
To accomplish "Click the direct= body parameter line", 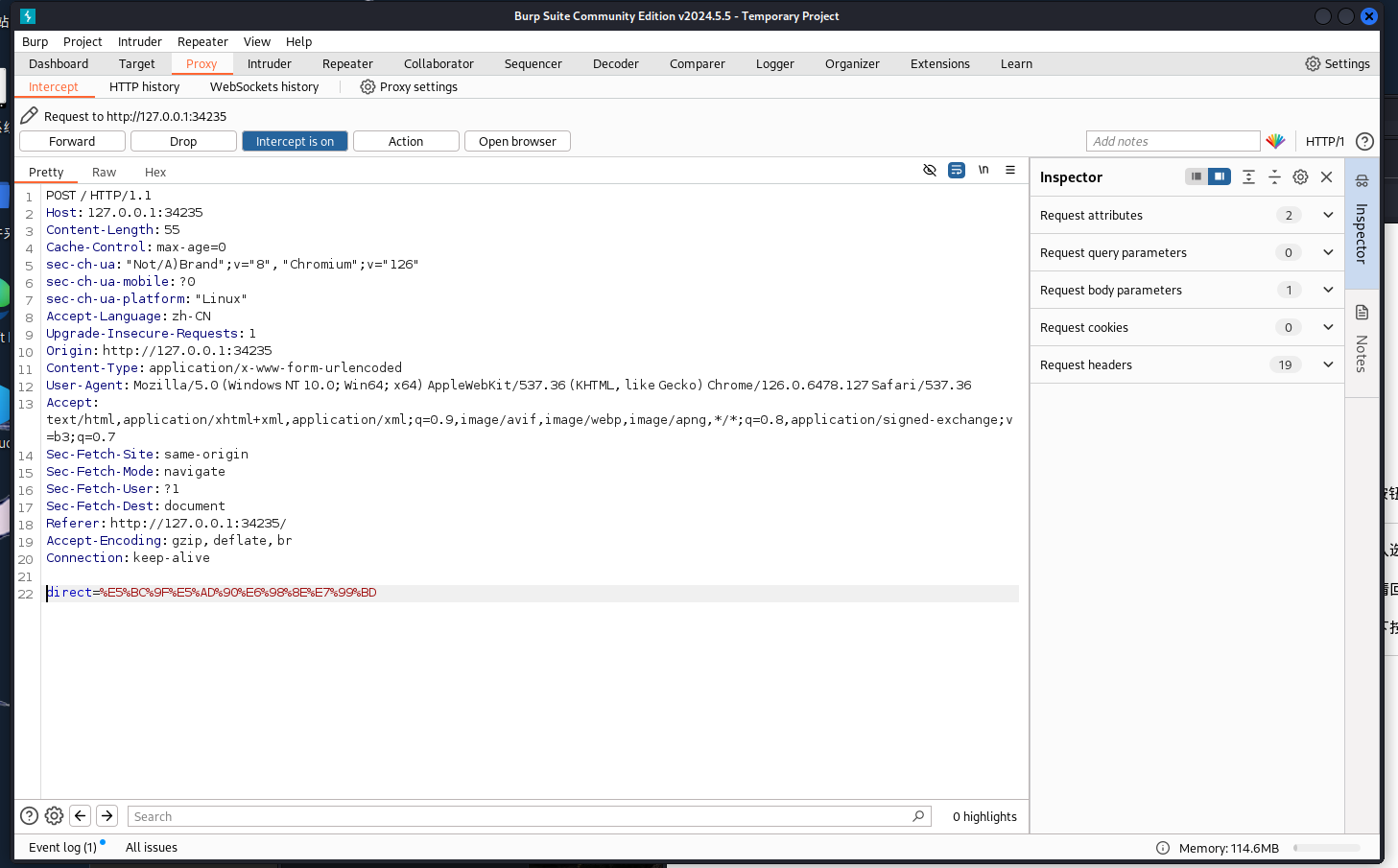I will (x=532, y=593).
